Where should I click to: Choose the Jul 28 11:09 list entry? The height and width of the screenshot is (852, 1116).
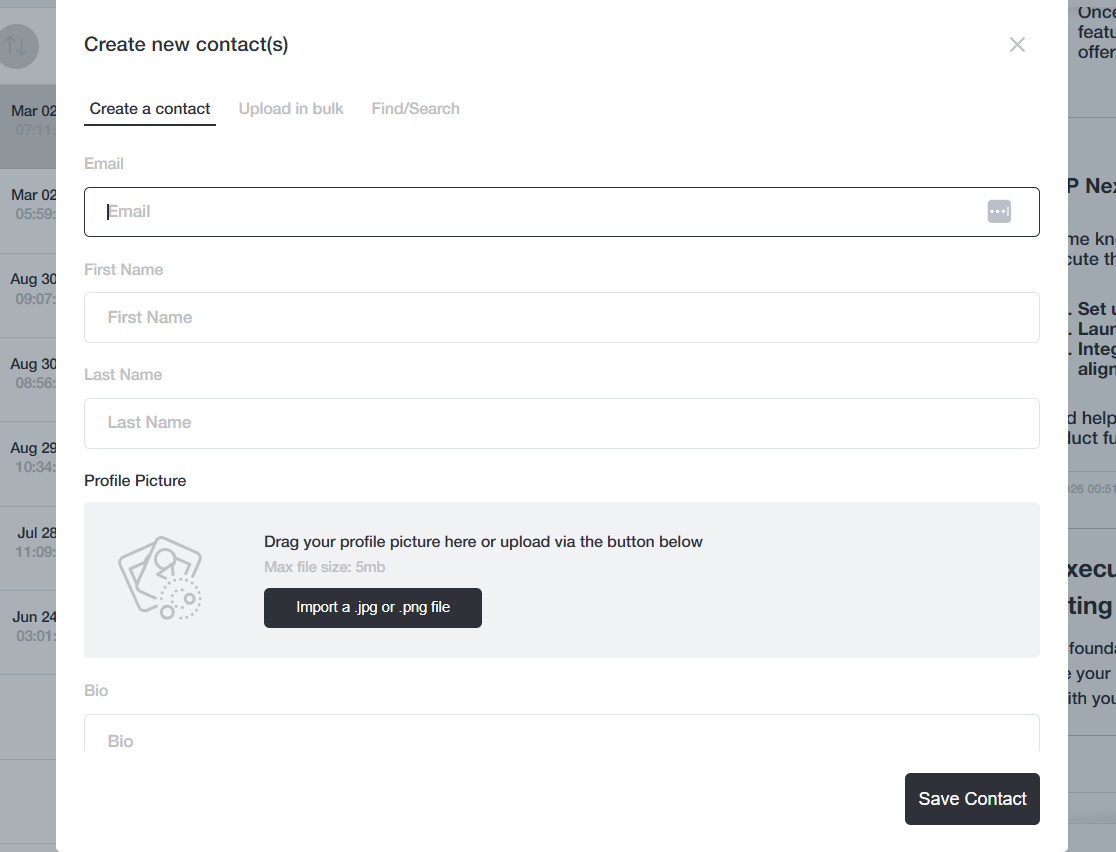(x=32, y=542)
